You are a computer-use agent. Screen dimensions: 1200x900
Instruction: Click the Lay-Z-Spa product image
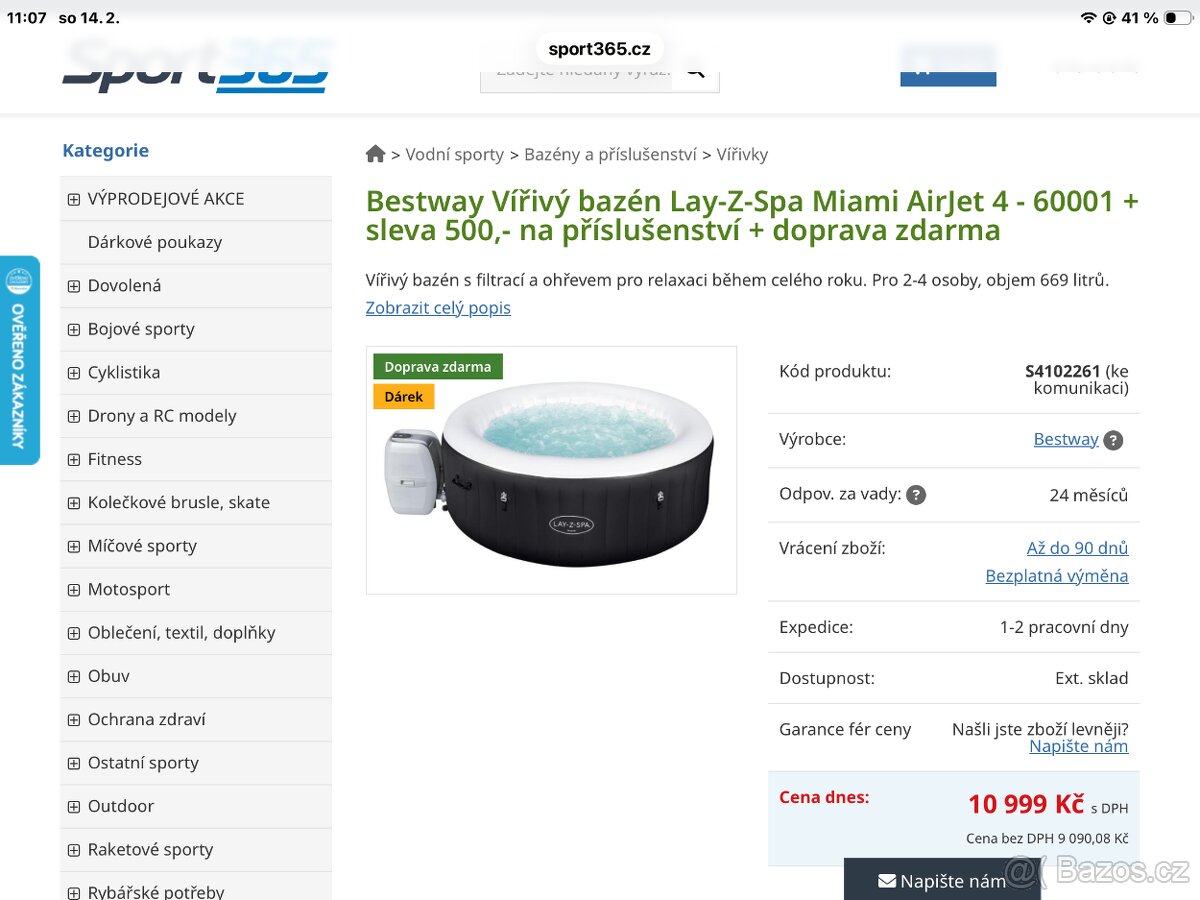[x=551, y=470]
